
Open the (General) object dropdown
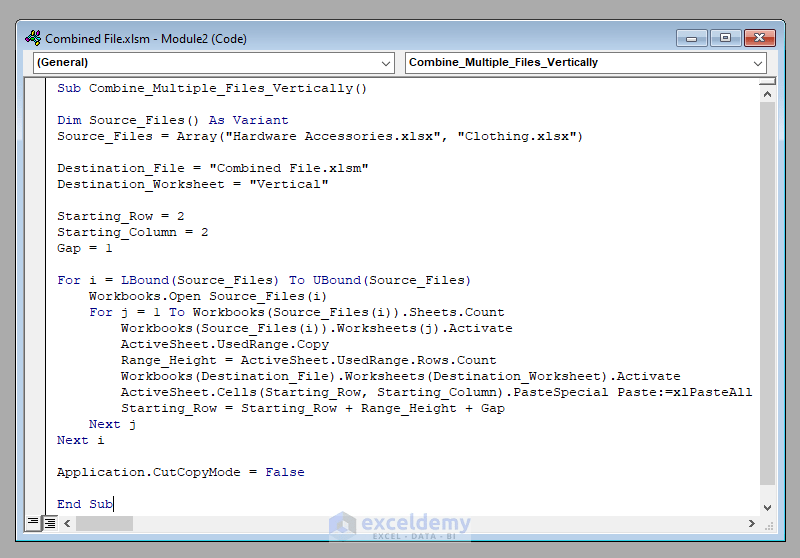213,63
